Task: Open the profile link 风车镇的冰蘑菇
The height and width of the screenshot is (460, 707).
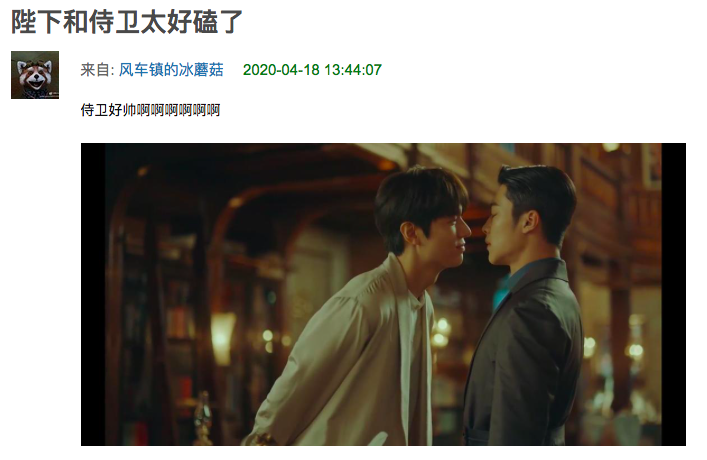Action: [171, 70]
